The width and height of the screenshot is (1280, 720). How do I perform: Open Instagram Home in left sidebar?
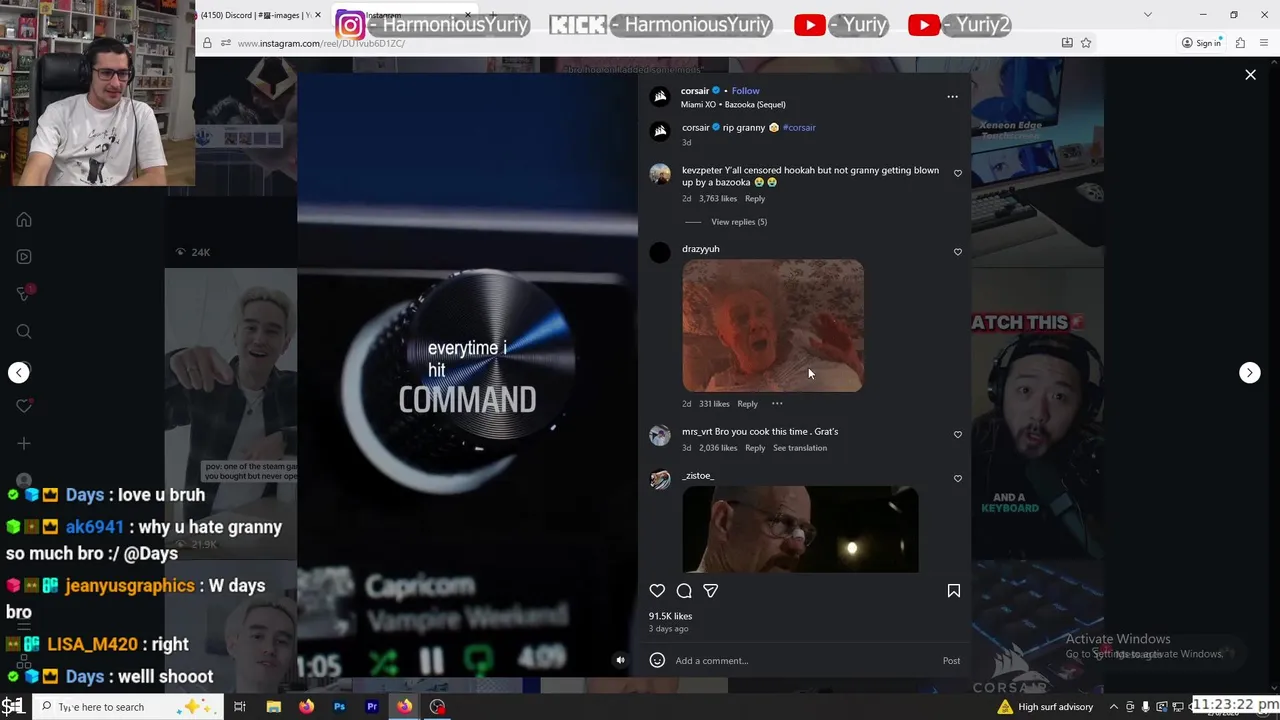point(24,220)
